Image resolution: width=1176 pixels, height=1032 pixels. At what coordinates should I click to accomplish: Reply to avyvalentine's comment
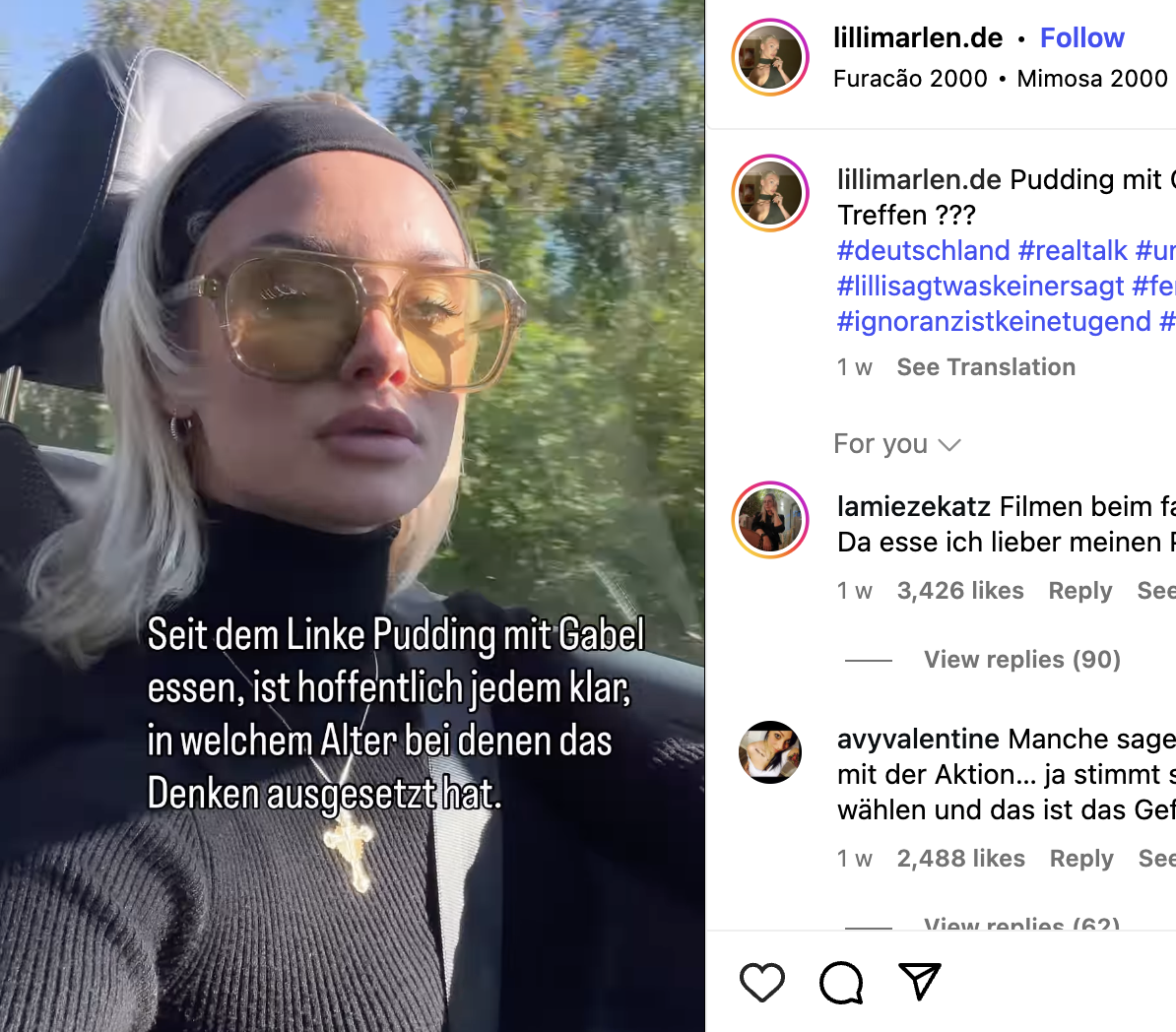1081,858
